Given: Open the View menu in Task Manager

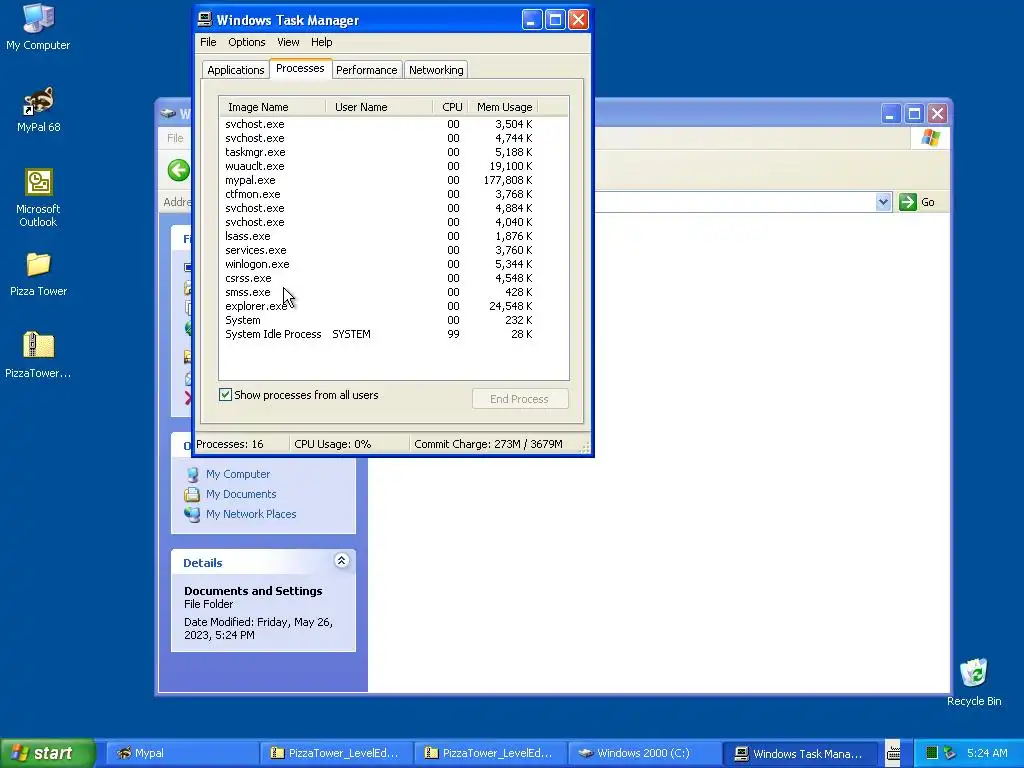Looking at the screenshot, I should [x=288, y=42].
